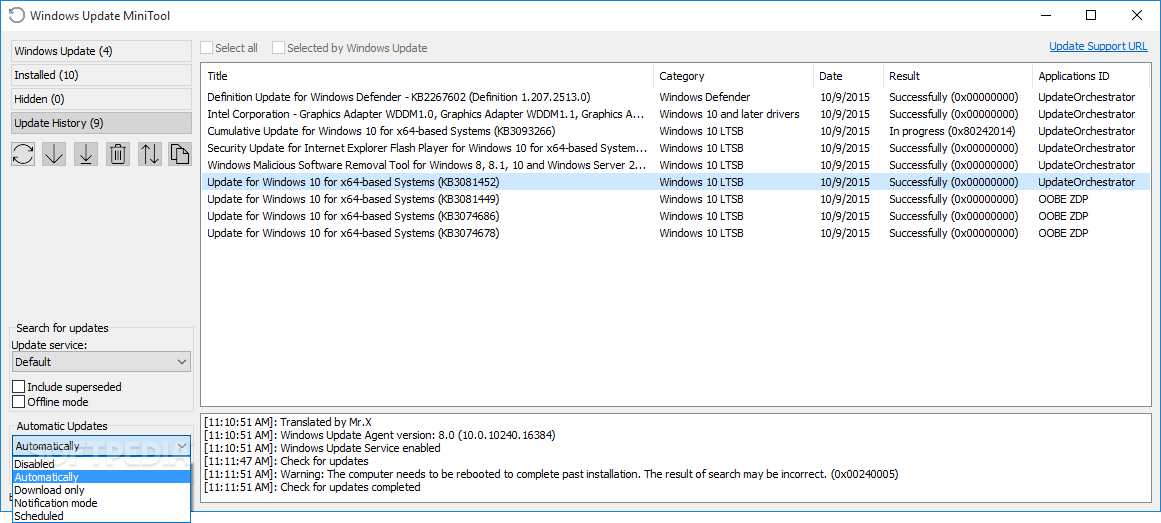Select update KB3081449 row
This screenshot has width=1161, height=523.
click(676, 199)
